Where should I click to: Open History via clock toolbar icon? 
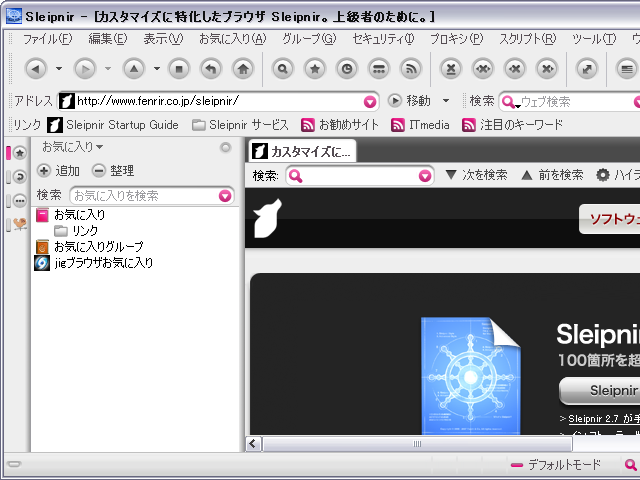tap(347, 69)
